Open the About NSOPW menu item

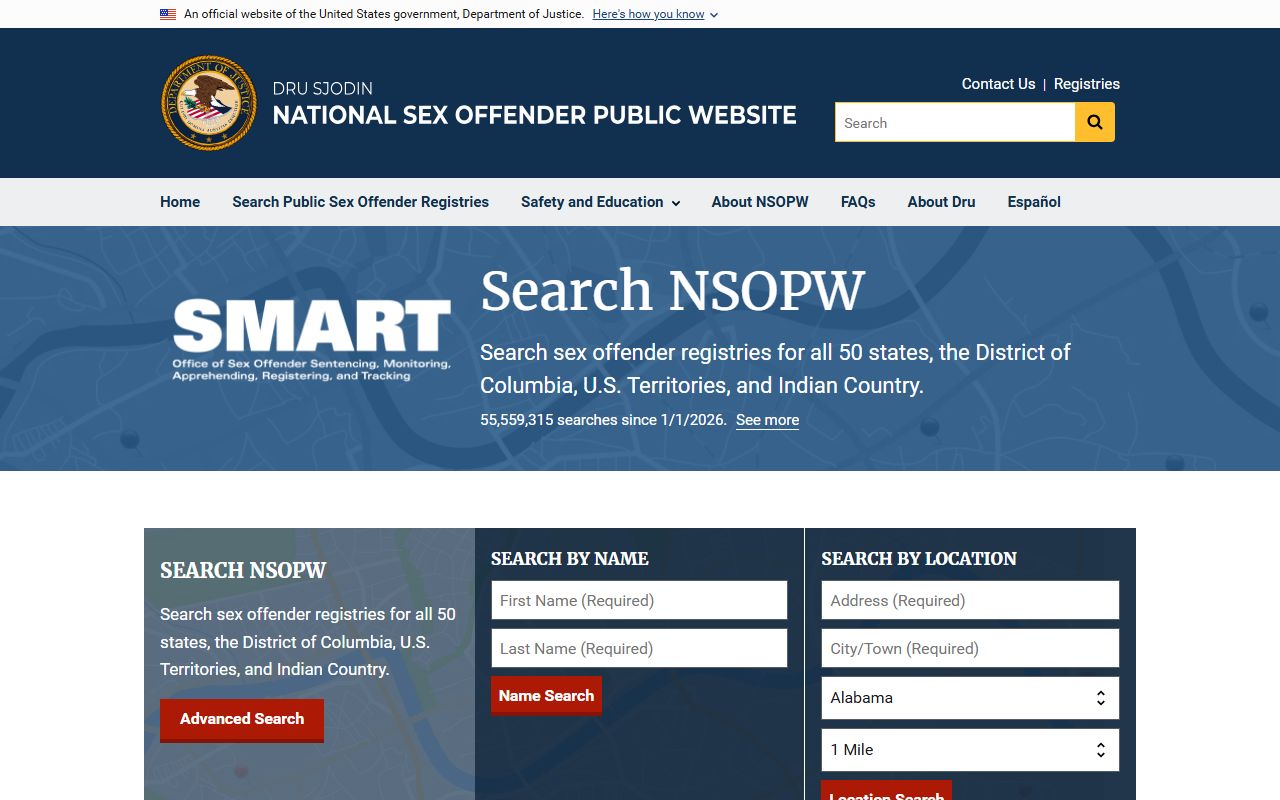760,202
